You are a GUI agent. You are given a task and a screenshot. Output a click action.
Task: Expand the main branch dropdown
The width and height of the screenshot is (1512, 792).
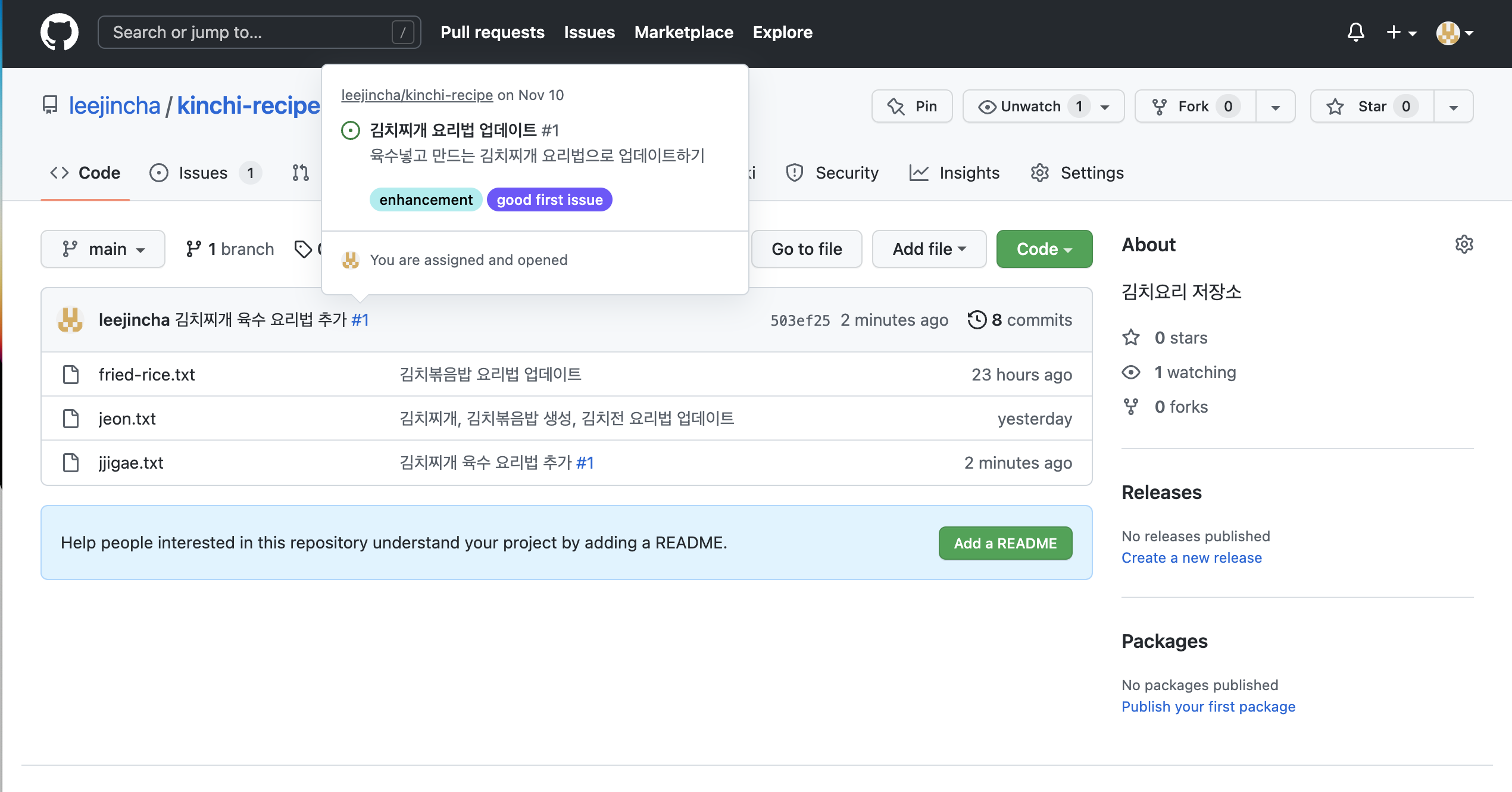point(103,249)
